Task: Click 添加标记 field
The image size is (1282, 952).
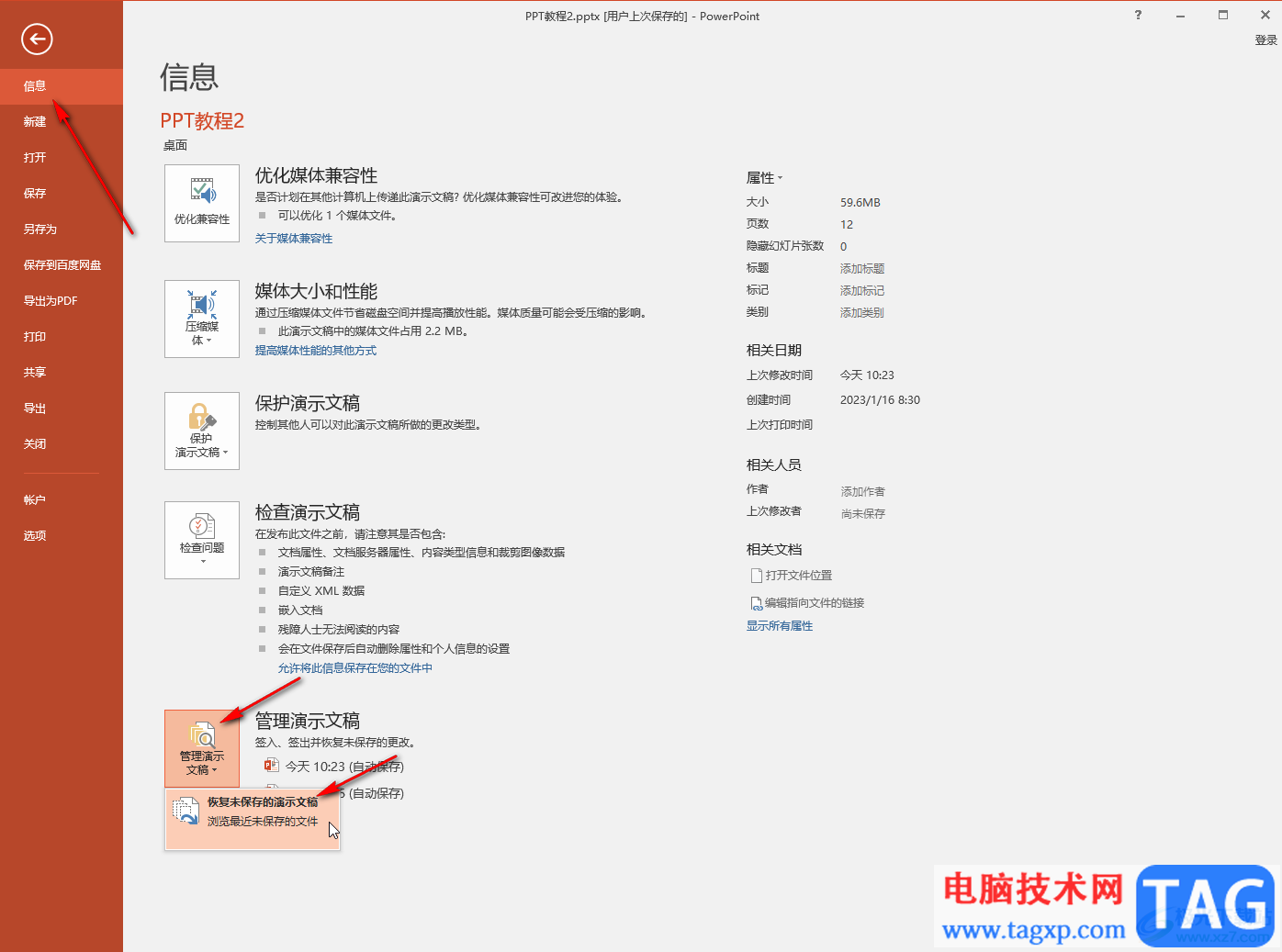Action: click(x=862, y=291)
